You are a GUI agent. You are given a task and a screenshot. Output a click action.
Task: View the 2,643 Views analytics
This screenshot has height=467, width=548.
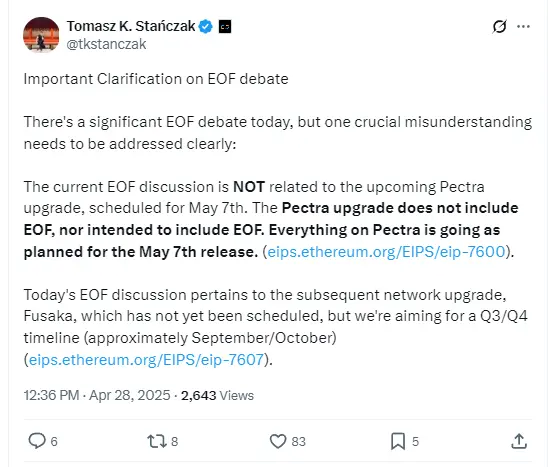[217, 395]
